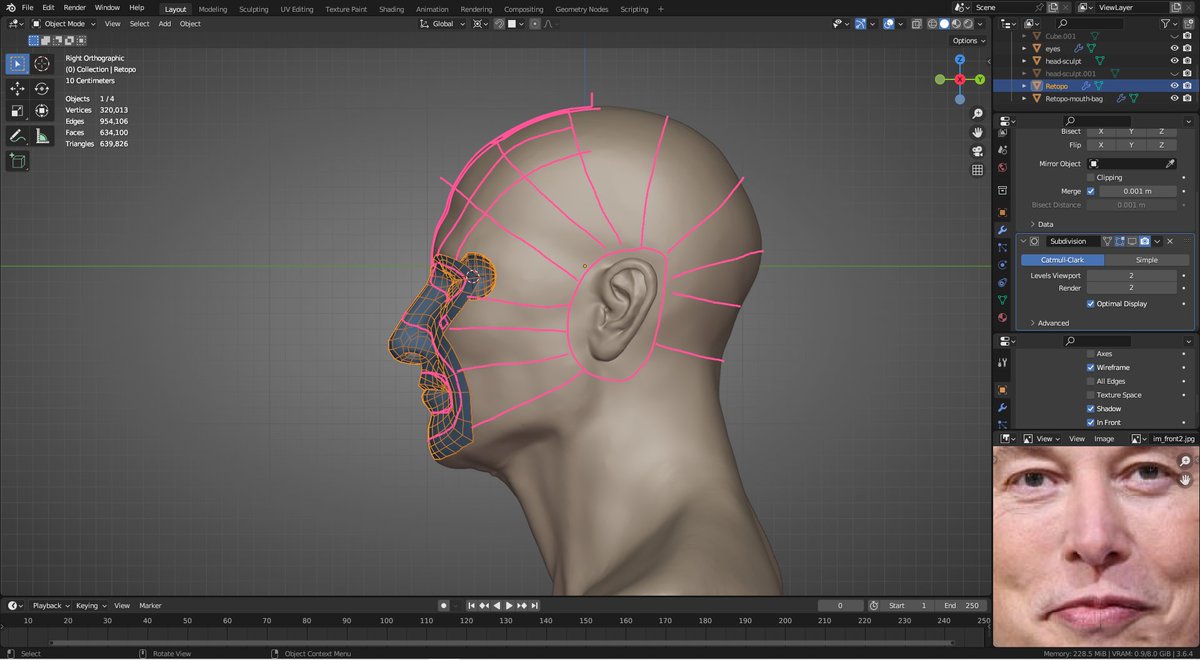
Task: Hide the head-sculpt object in the outliner
Action: coord(1175,61)
